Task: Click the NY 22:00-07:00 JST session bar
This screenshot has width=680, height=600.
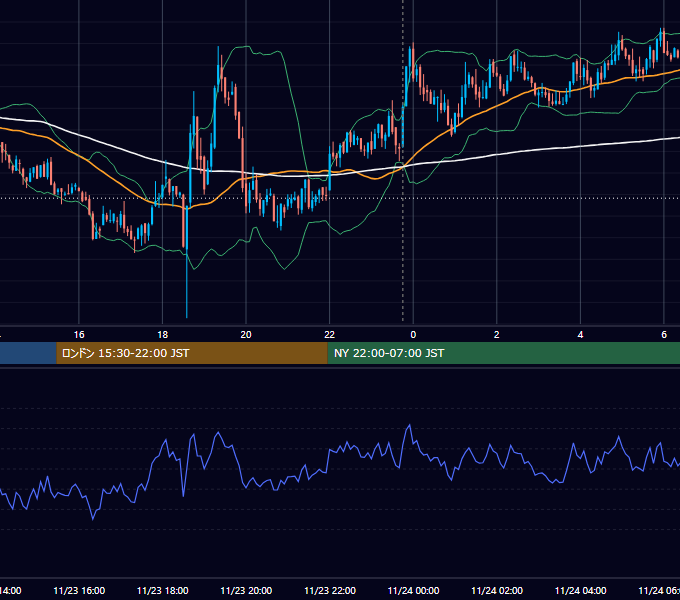Action: pos(503,353)
